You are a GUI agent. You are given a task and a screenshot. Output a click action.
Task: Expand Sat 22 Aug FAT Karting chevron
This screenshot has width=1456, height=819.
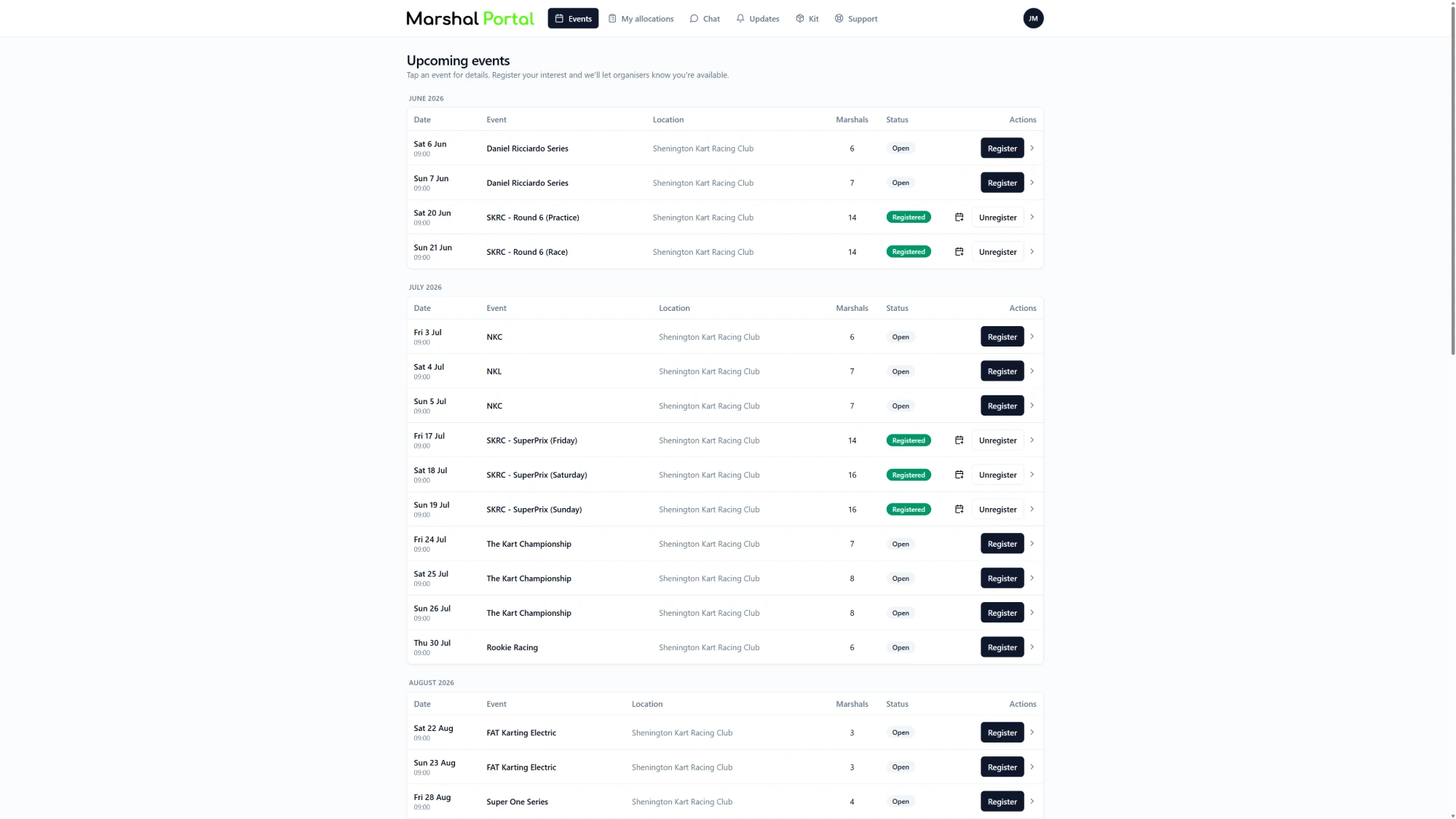tap(1032, 732)
